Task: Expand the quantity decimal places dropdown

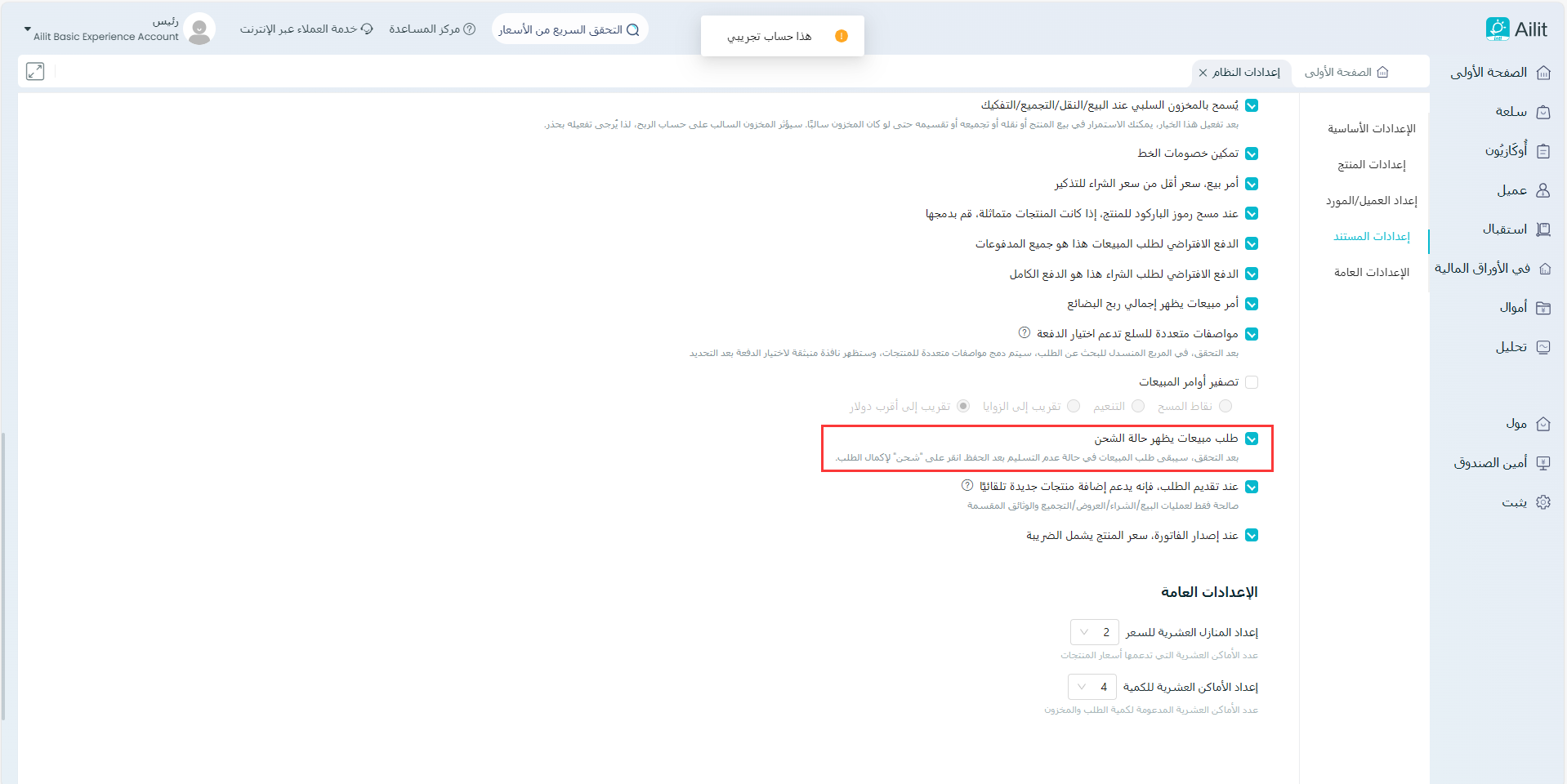Action: tap(1092, 687)
